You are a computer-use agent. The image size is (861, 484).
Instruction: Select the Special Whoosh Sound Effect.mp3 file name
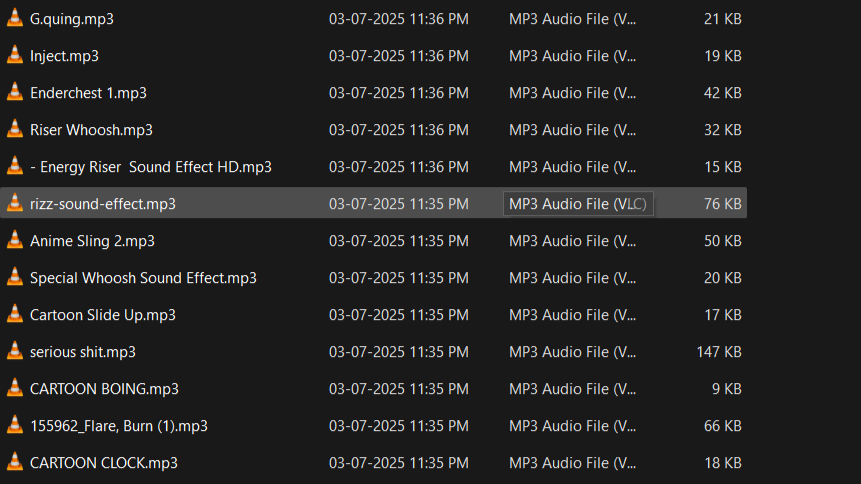(143, 278)
